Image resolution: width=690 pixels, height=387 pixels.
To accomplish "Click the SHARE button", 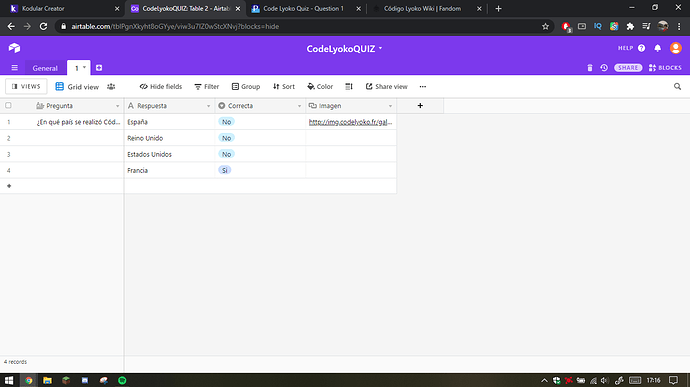I will (x=628, y=68).
